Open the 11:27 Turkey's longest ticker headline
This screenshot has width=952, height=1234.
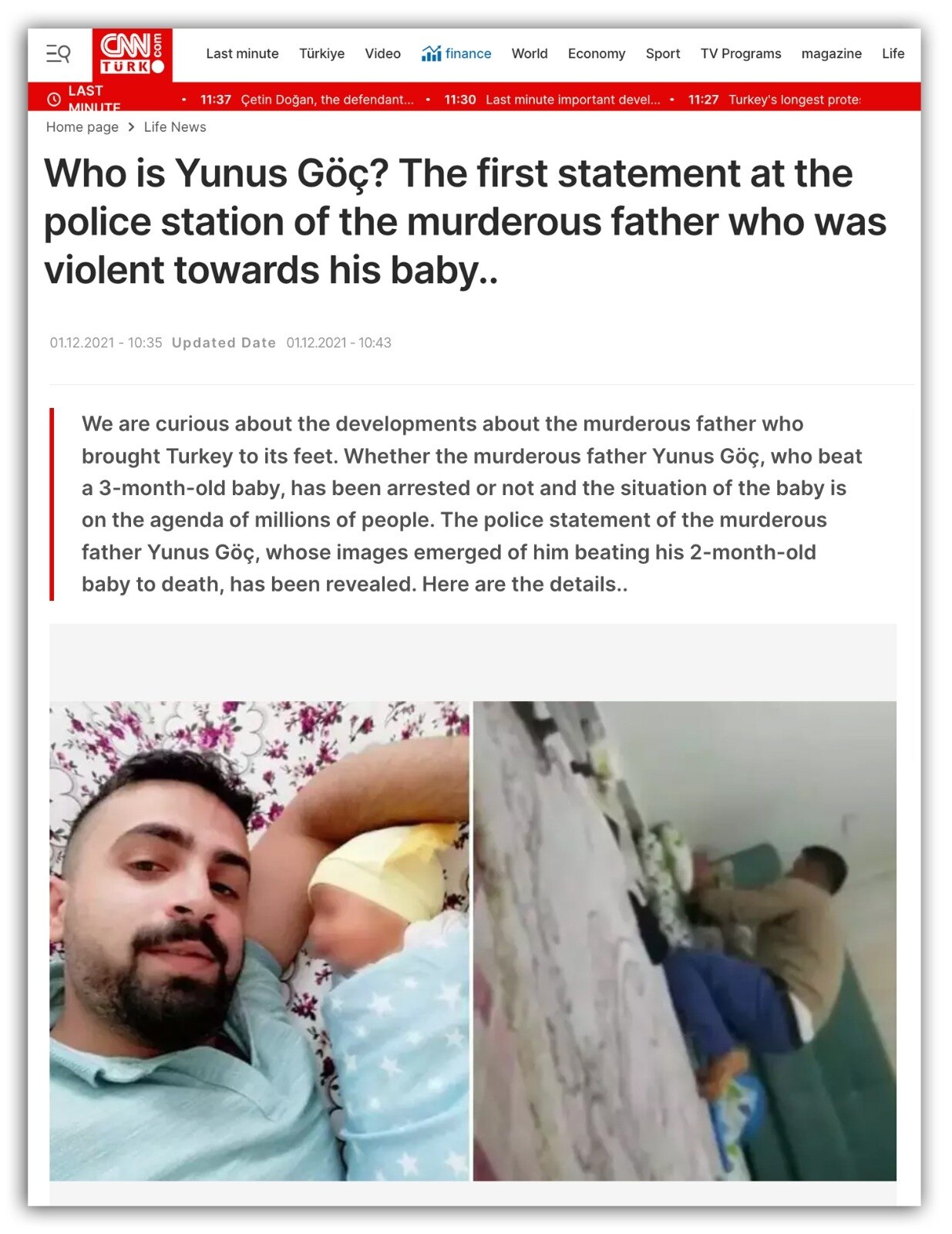[774, 99]
